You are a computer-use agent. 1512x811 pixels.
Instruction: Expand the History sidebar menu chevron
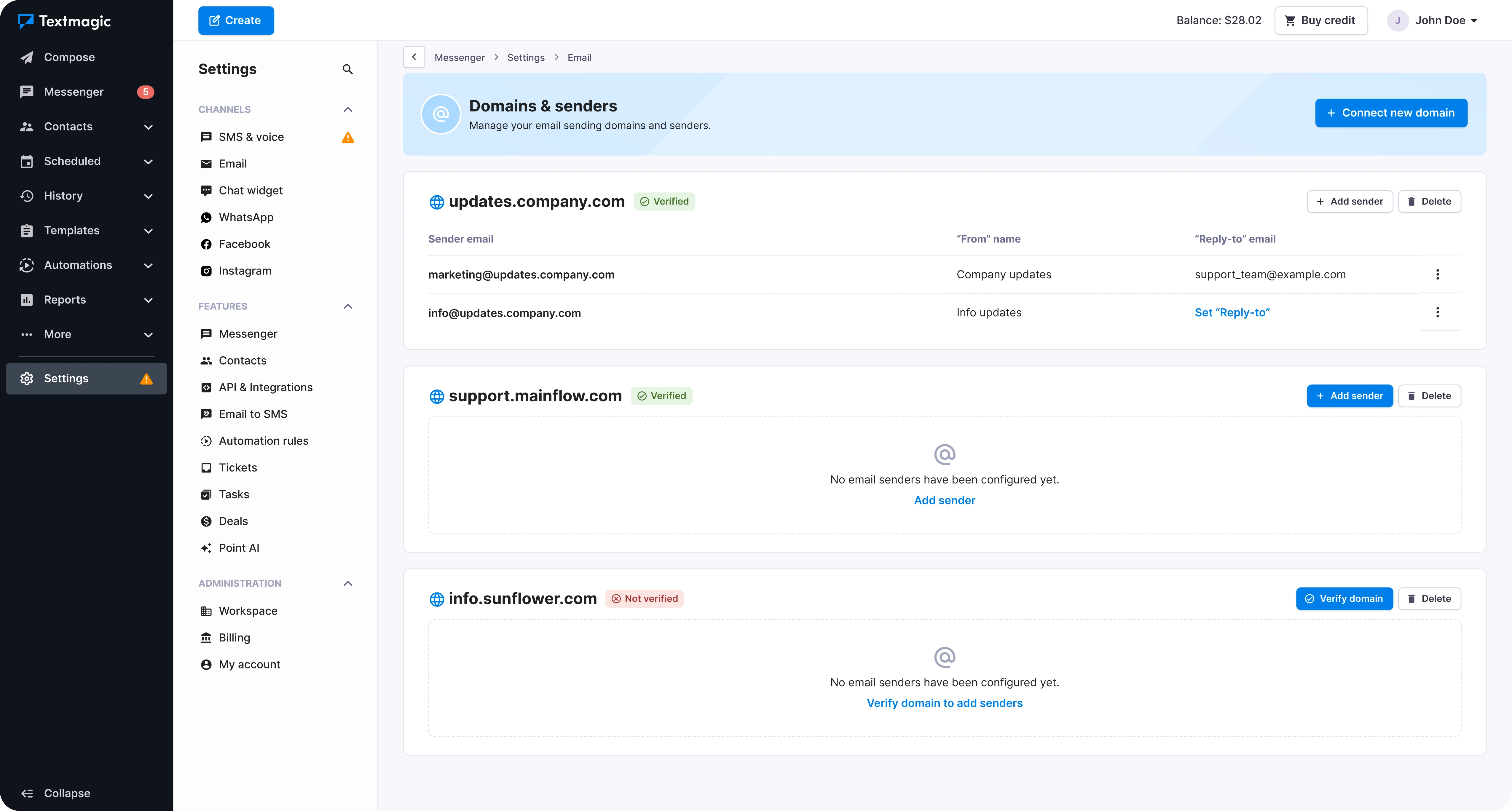tap(149, 196)
